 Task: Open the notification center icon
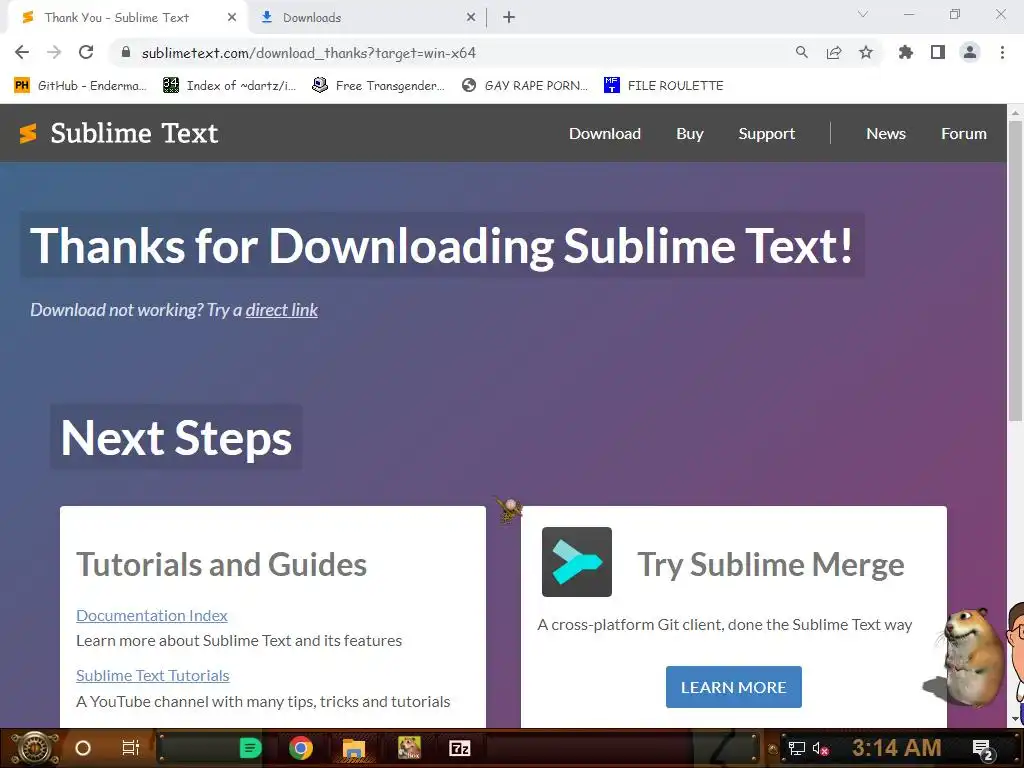pyautogui.click(x=983, y=750)
